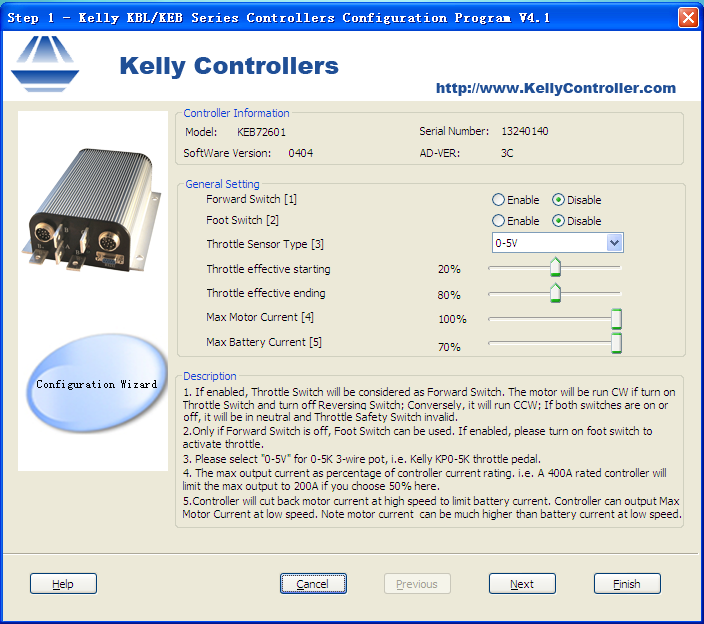
Task: Close the configuration program window
Action: [688, 17]
